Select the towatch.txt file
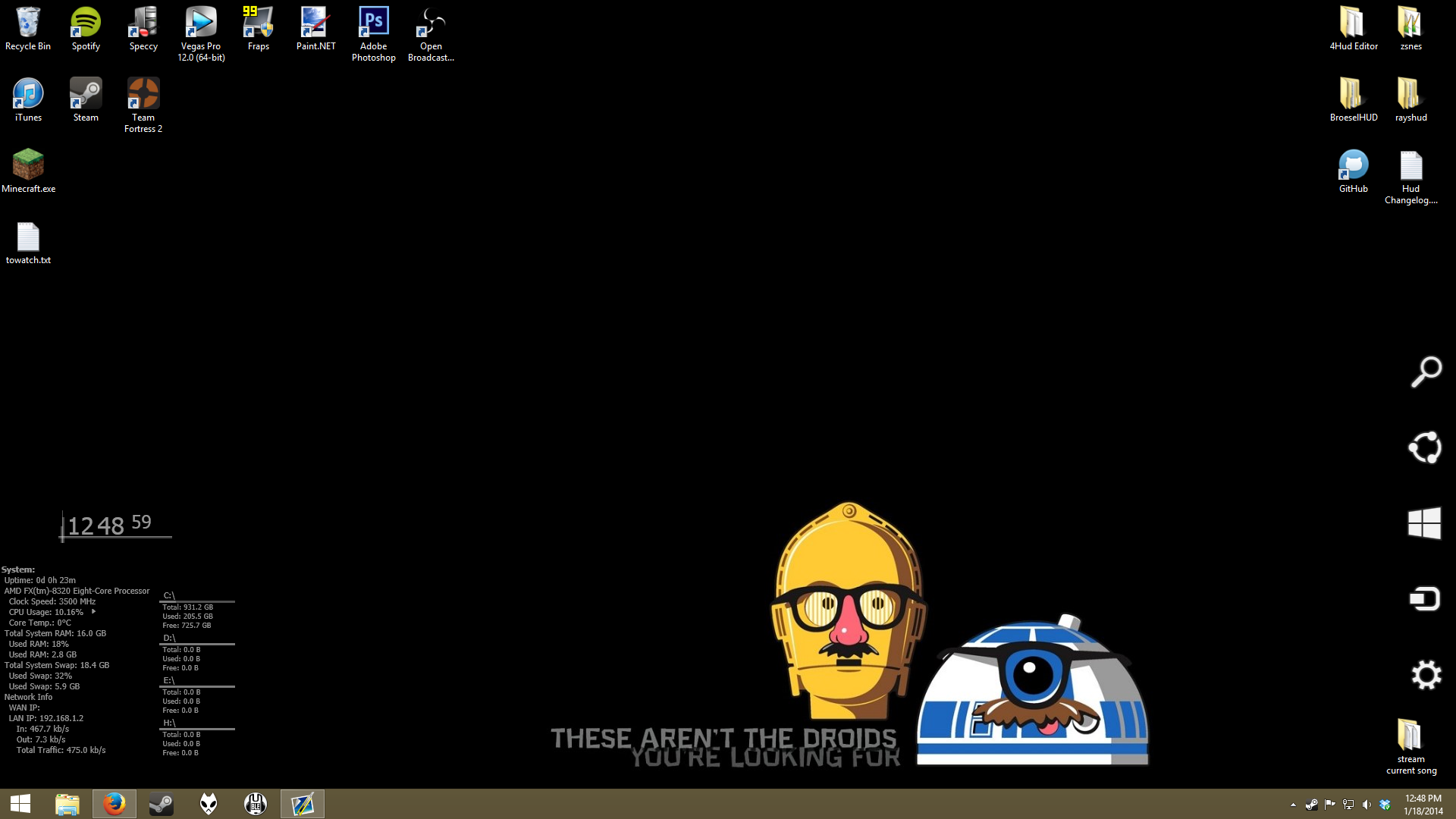 tap(28, 243)
